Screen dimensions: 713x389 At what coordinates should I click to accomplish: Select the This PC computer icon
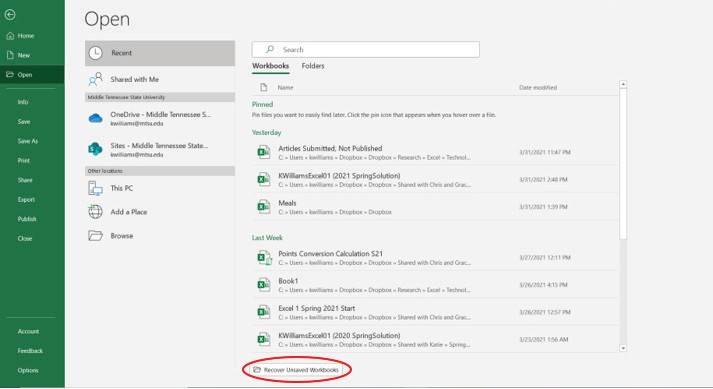[x=95, y=188]
